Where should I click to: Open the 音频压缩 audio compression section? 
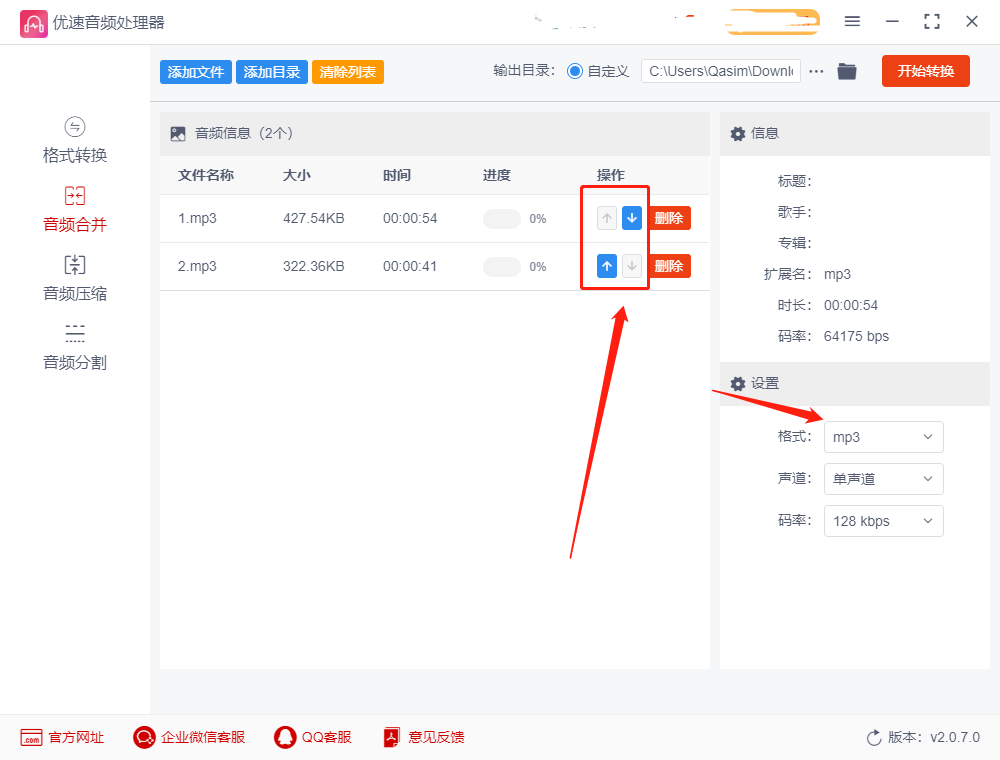pos(75,279)
